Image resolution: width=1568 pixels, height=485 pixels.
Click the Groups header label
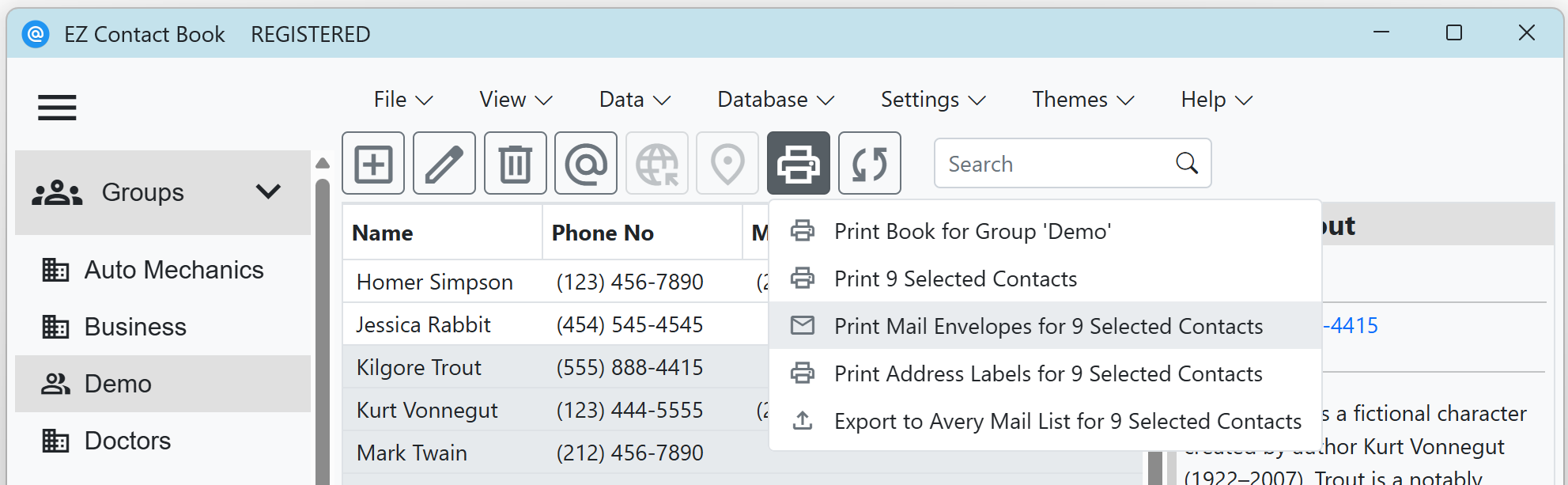142,192
